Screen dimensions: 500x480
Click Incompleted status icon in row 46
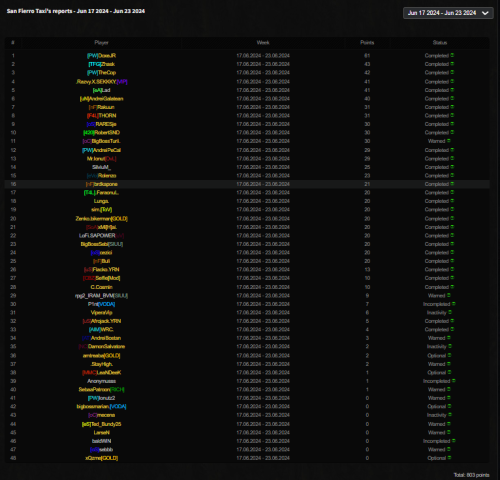pyautogui.click(x=454, y=441)
